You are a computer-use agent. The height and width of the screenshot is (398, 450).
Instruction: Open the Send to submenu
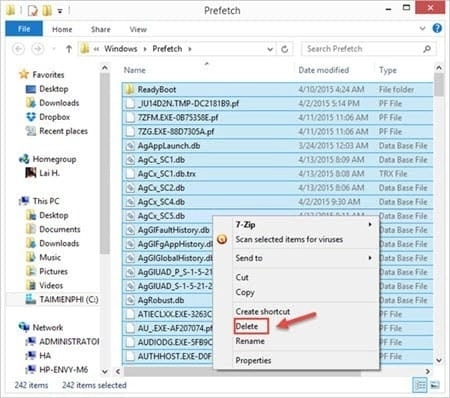coord(296,258)
